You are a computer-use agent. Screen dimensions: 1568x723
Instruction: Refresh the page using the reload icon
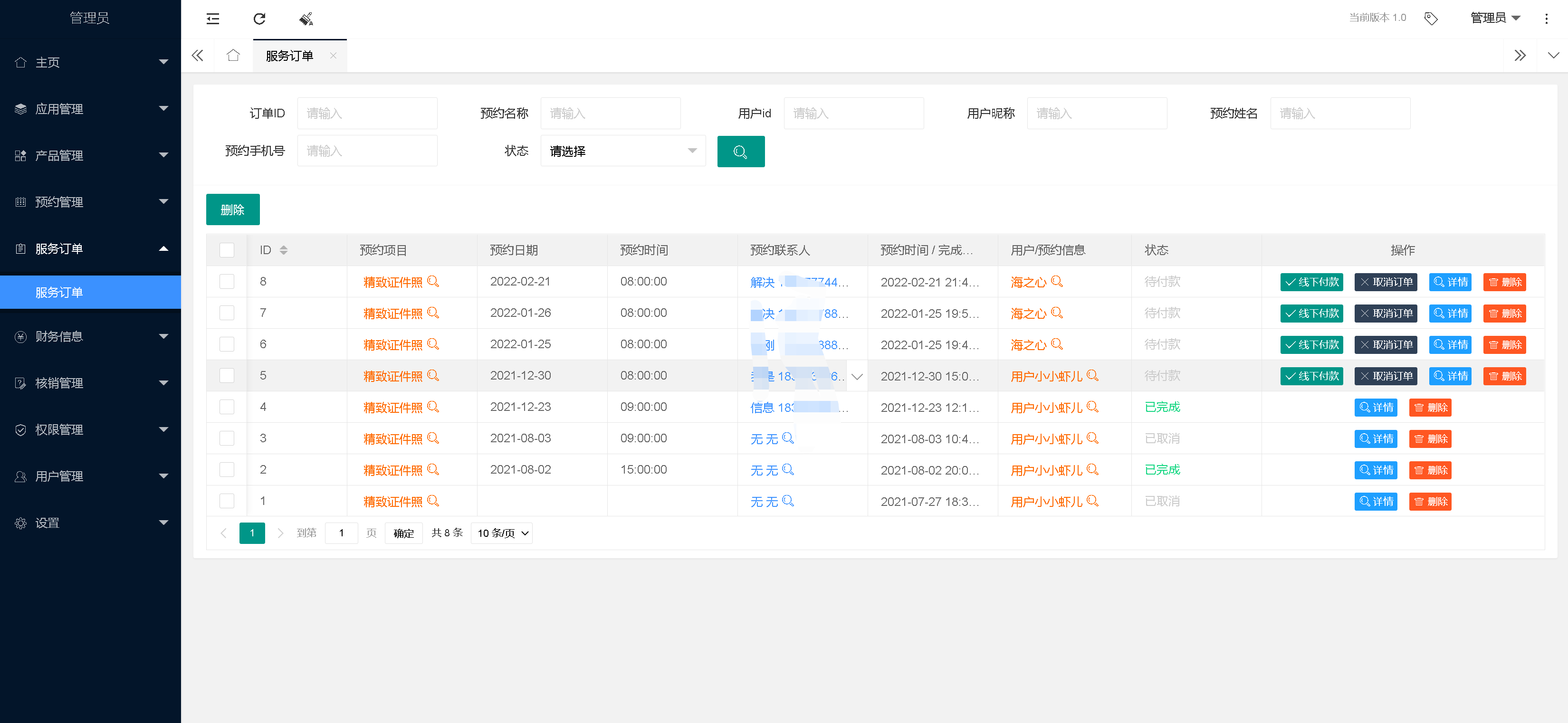(x=259, y=18)
